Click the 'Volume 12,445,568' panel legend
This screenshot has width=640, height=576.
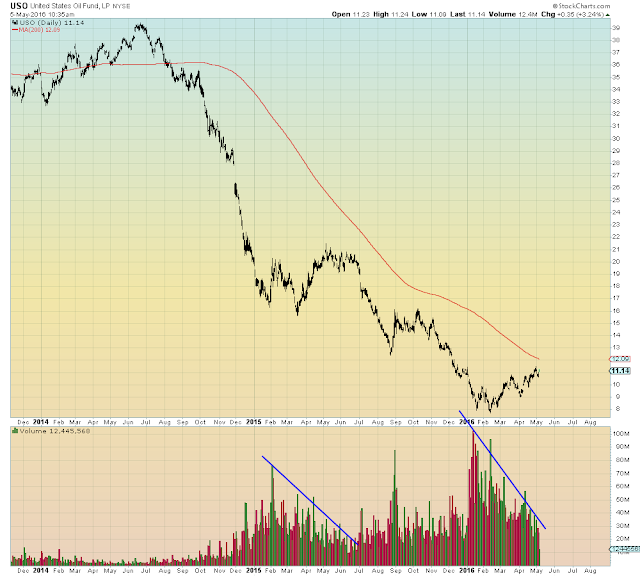[55, 431]
